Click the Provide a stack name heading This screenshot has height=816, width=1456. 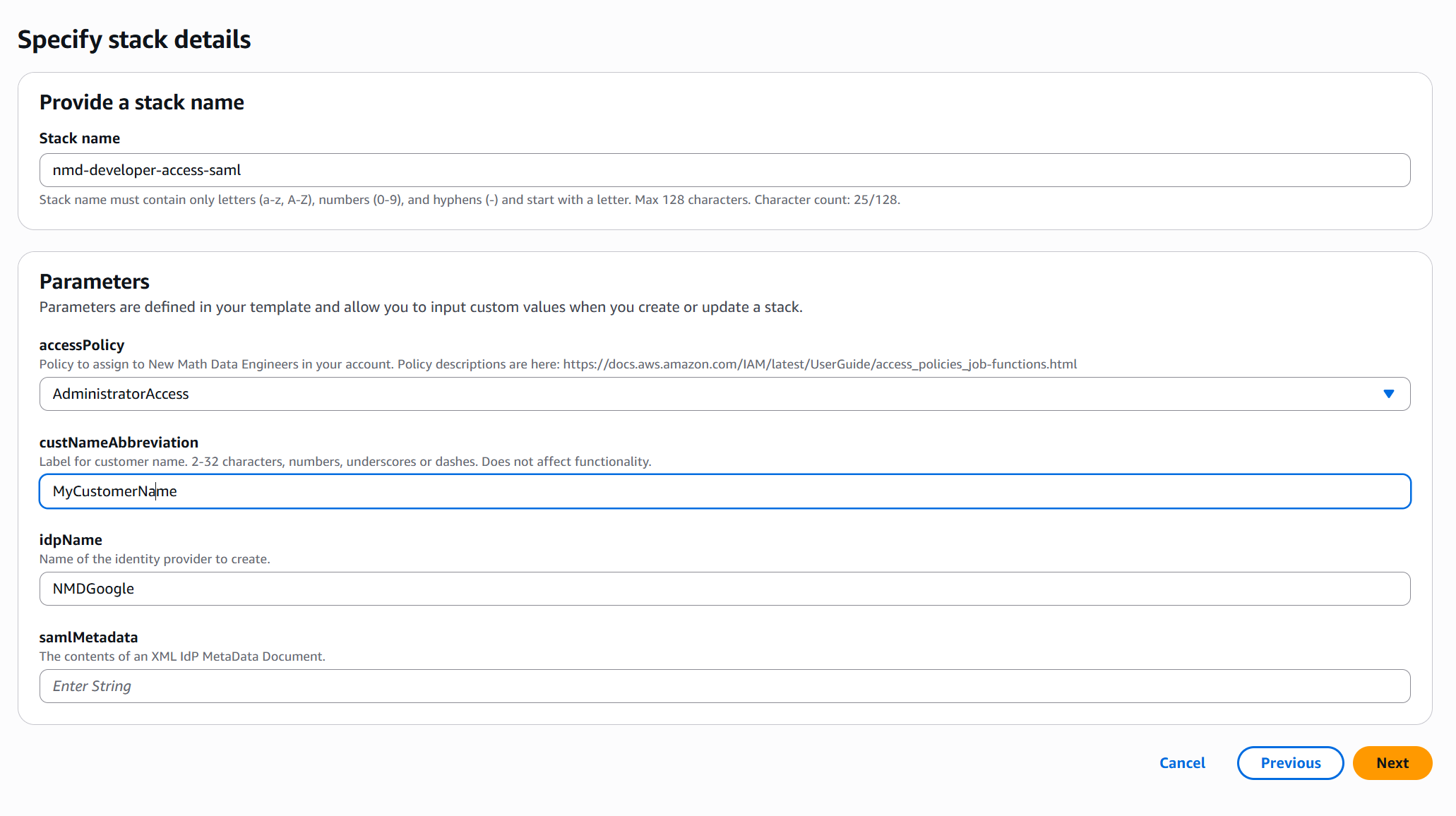point(141,102)
